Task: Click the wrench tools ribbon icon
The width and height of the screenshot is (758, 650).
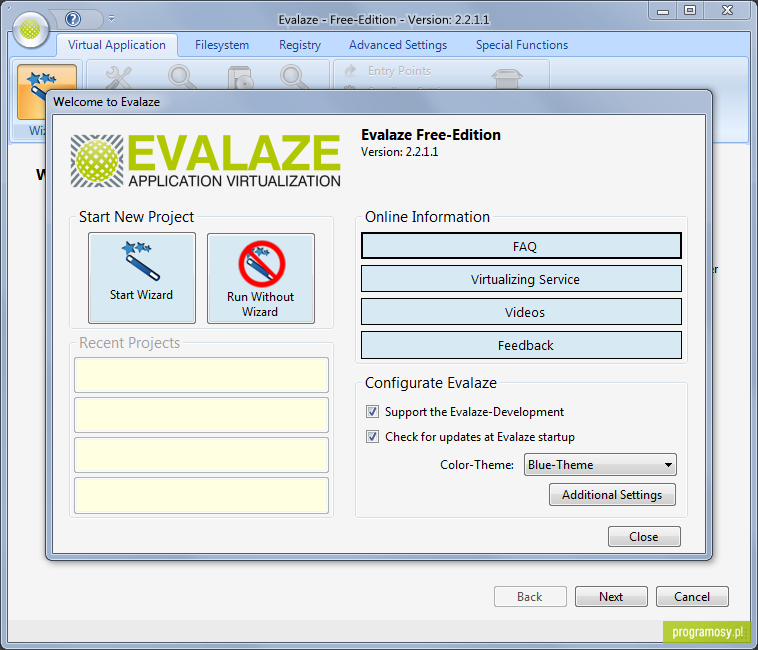Action: [118, 77]
